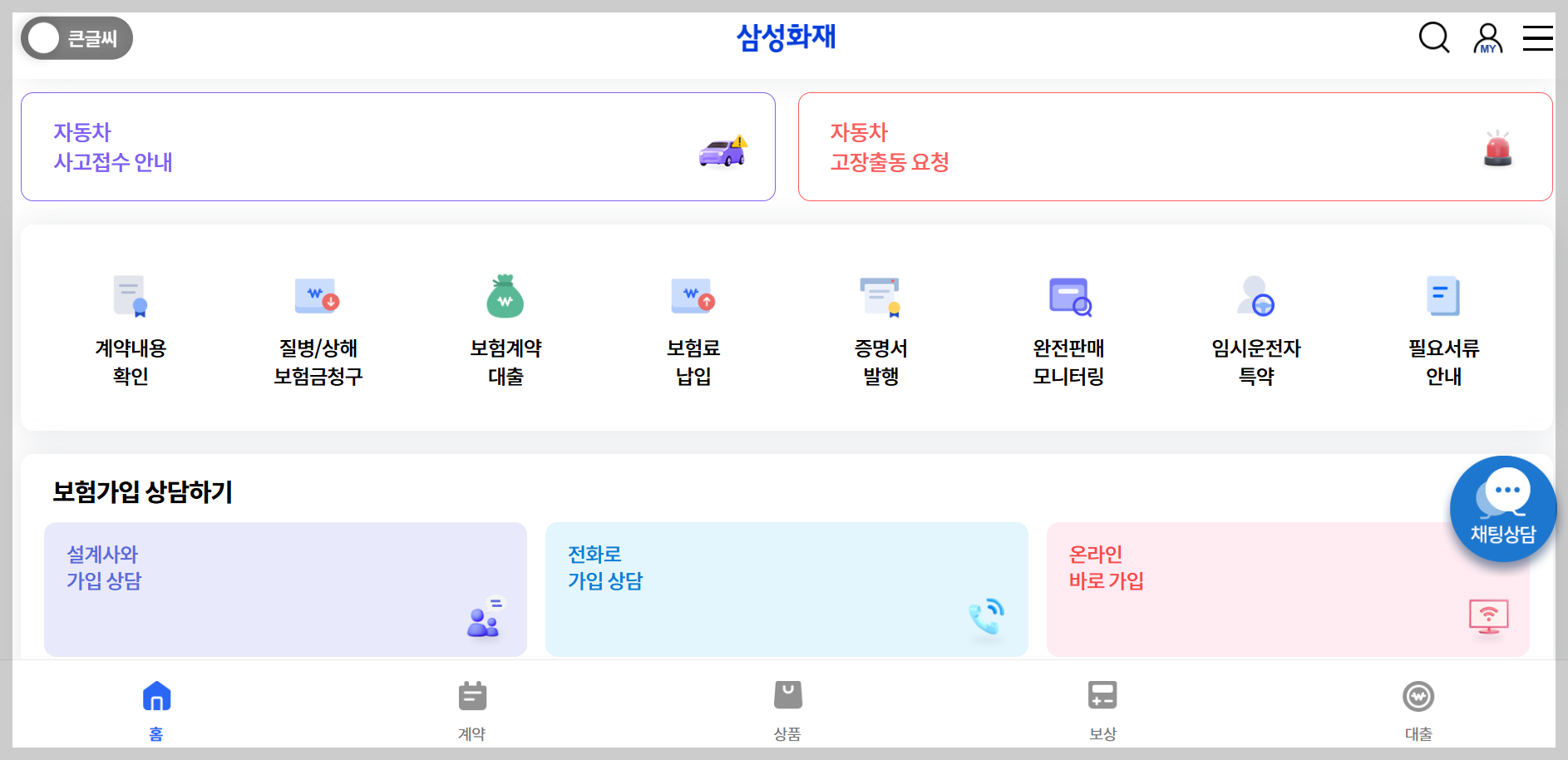Open the 채팅상담 floating chat button
Viewport: 1568px width, 760px height.
tap(1503, 509)
